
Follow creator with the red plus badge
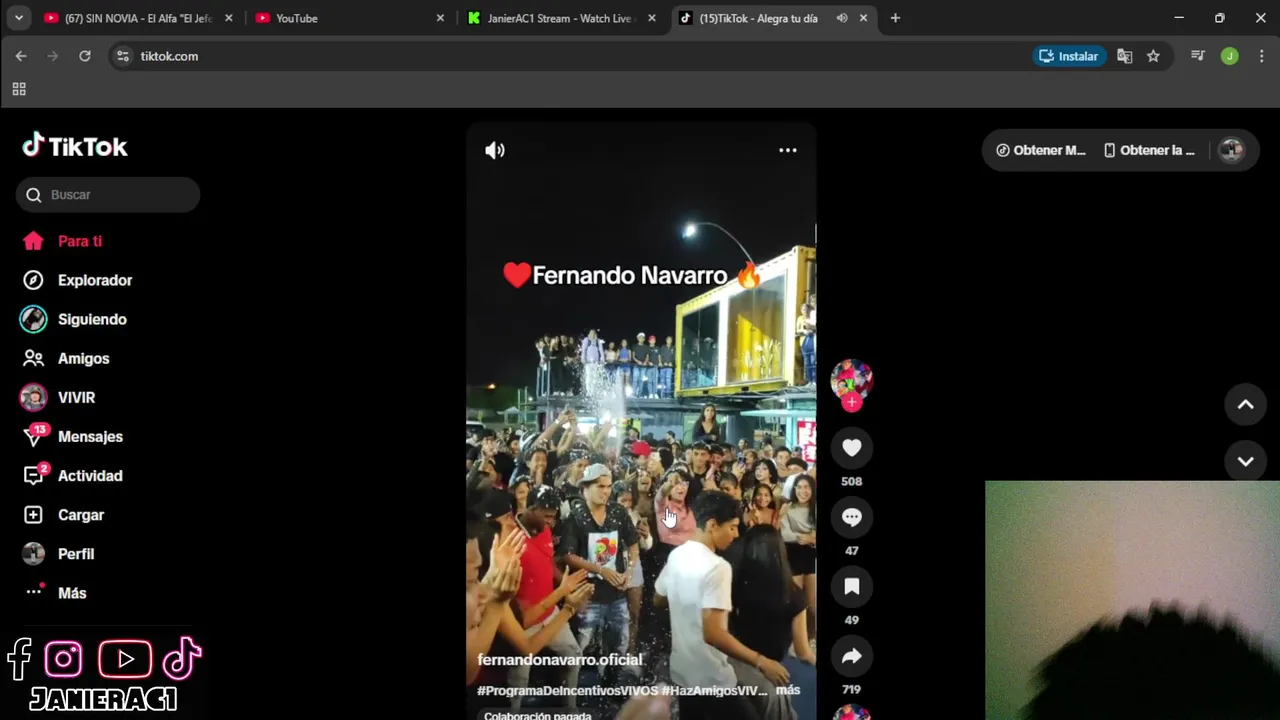[852, 402]
